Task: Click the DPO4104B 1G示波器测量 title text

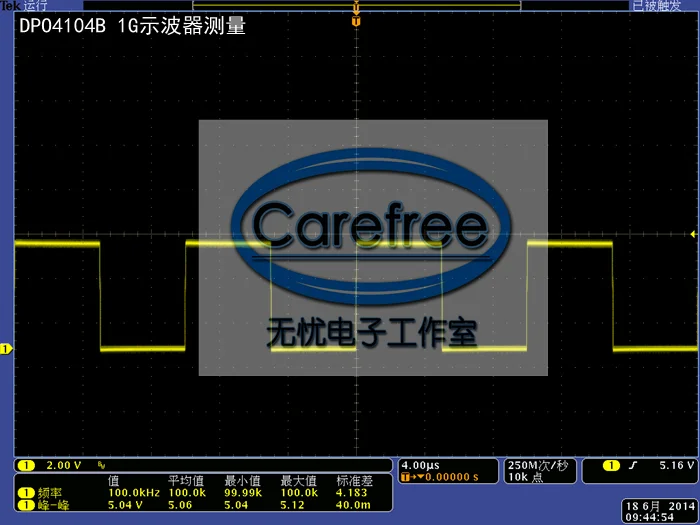Action: tap(132, 26)
